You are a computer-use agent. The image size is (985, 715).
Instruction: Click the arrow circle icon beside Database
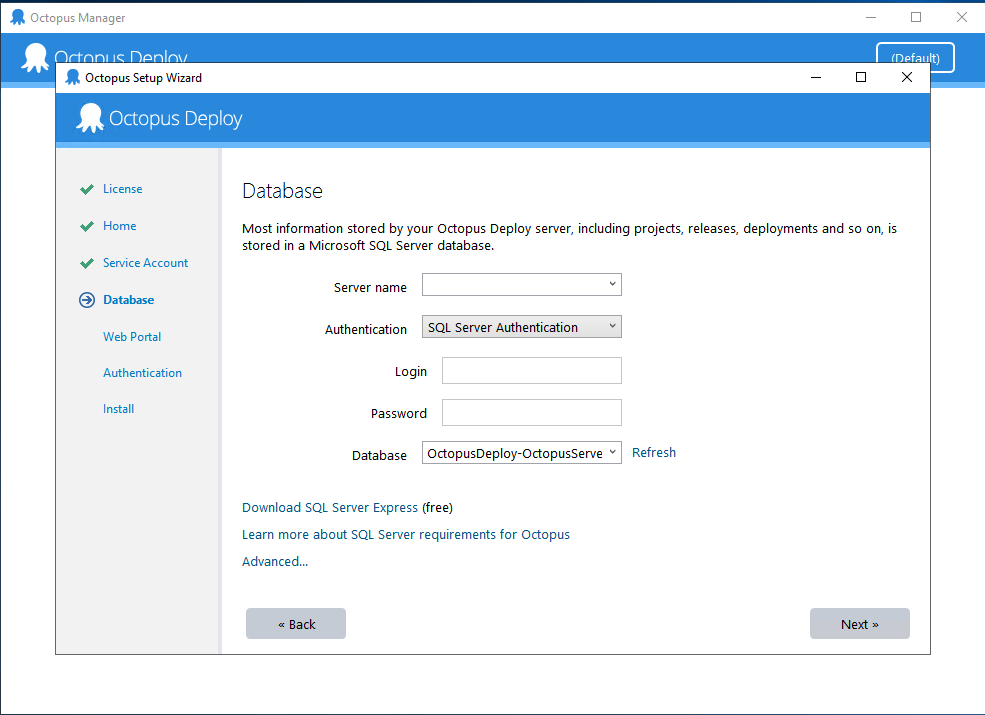[87, 300]
